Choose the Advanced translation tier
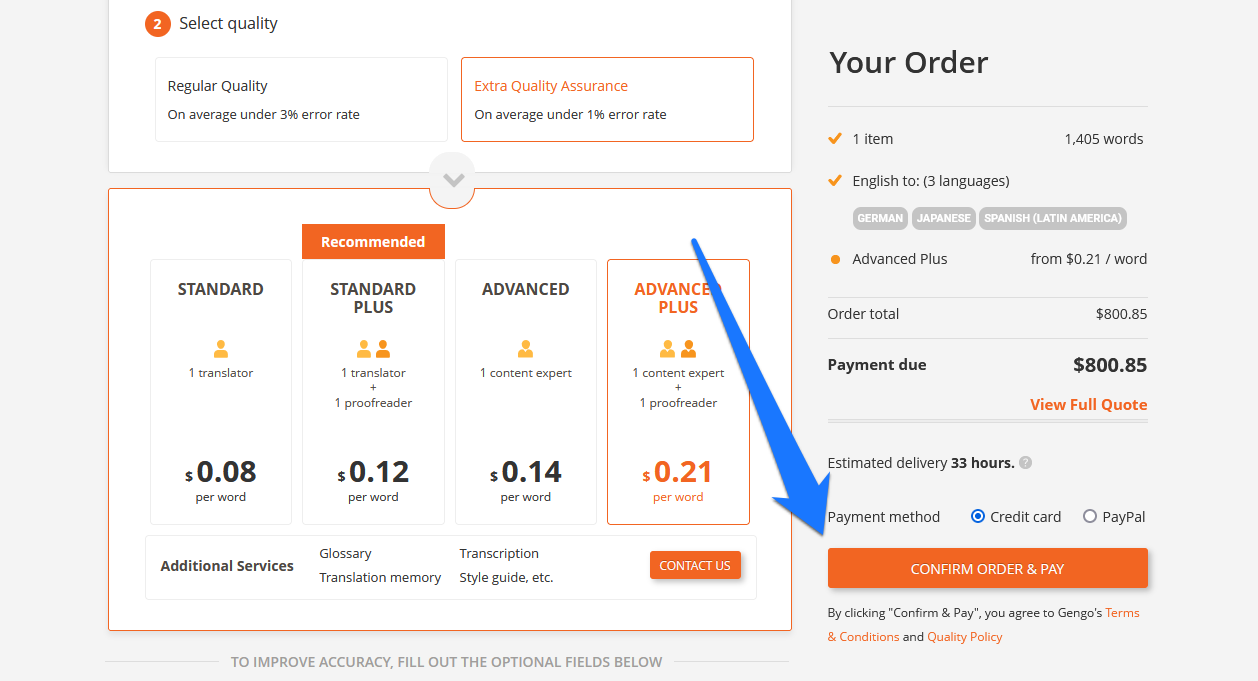This screenshot has width=1258, height=681. (x=526, y=392)
